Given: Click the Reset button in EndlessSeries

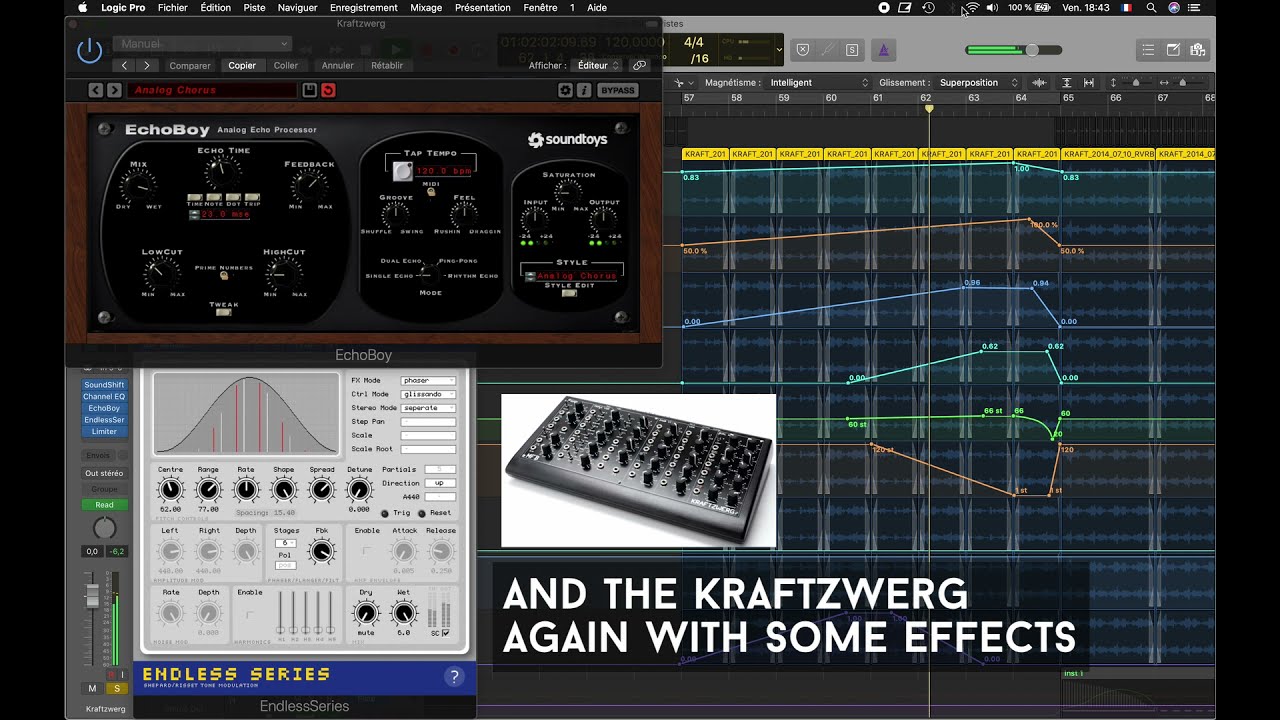Looking at the screenshot, I should [423, 513].
